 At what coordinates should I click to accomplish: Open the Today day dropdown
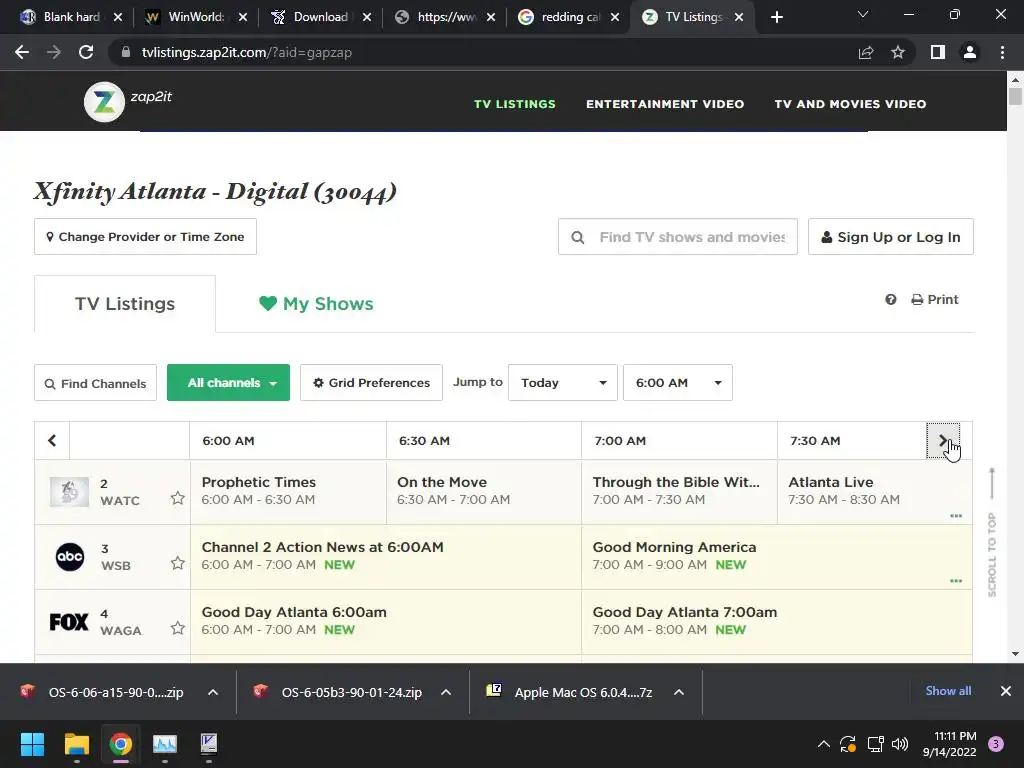pyautogui.click(x=563, y=383)
